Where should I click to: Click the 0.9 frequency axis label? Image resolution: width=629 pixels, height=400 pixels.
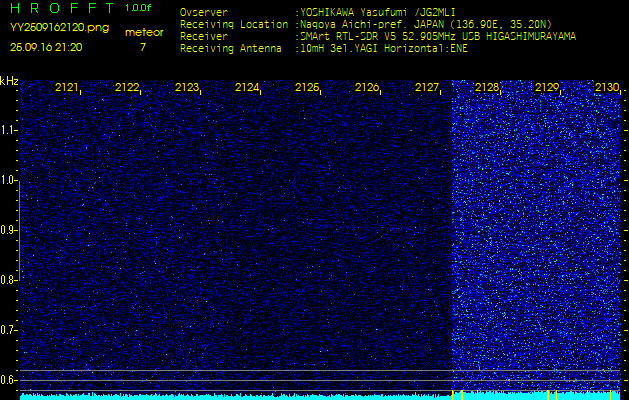point(7,230)
